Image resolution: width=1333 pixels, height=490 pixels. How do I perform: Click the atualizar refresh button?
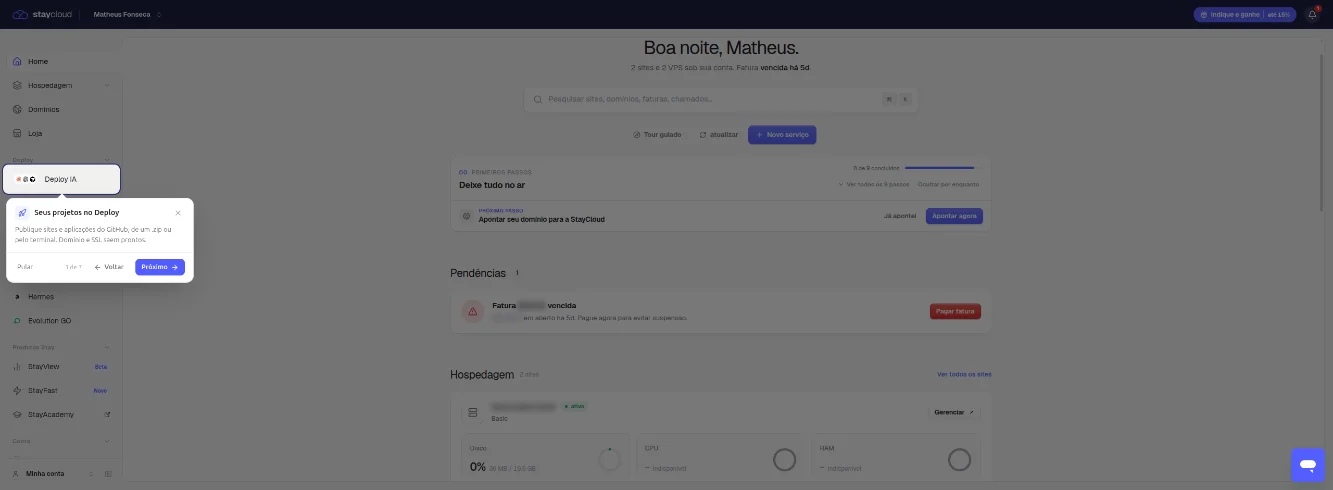tap(719, 134)
